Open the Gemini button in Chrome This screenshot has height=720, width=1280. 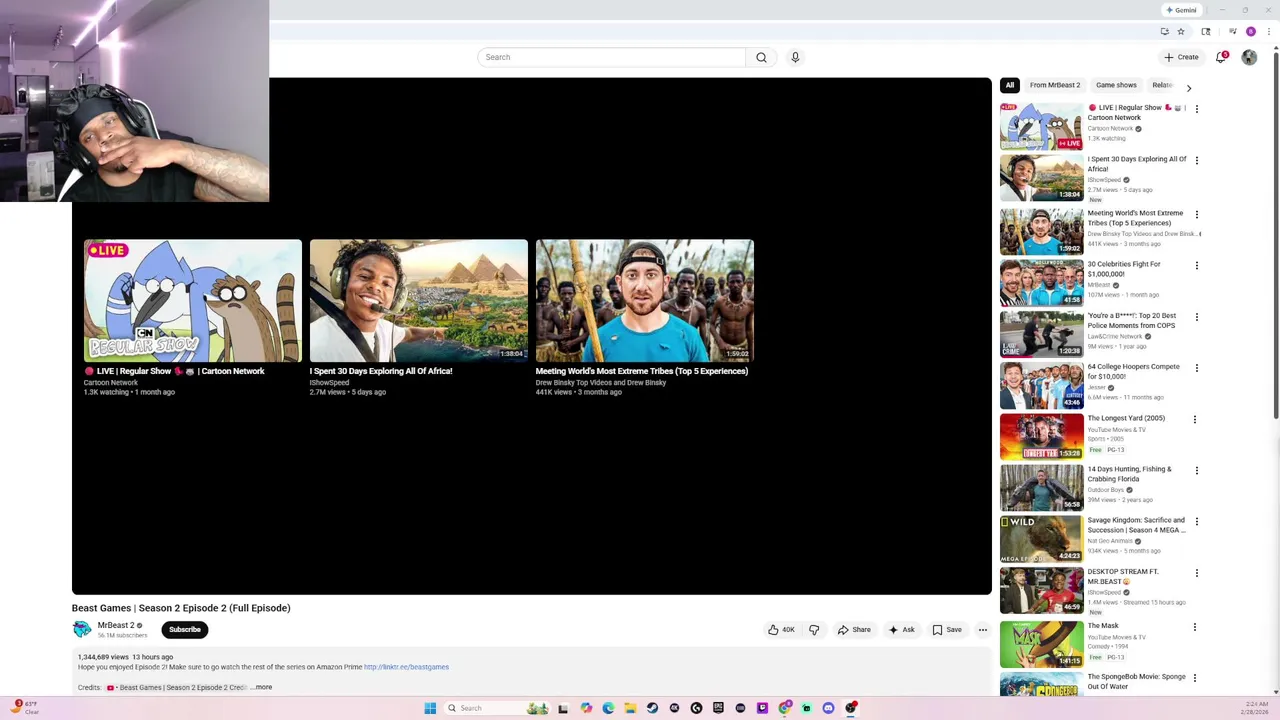pyautogui.click(x=1181, y=10)
